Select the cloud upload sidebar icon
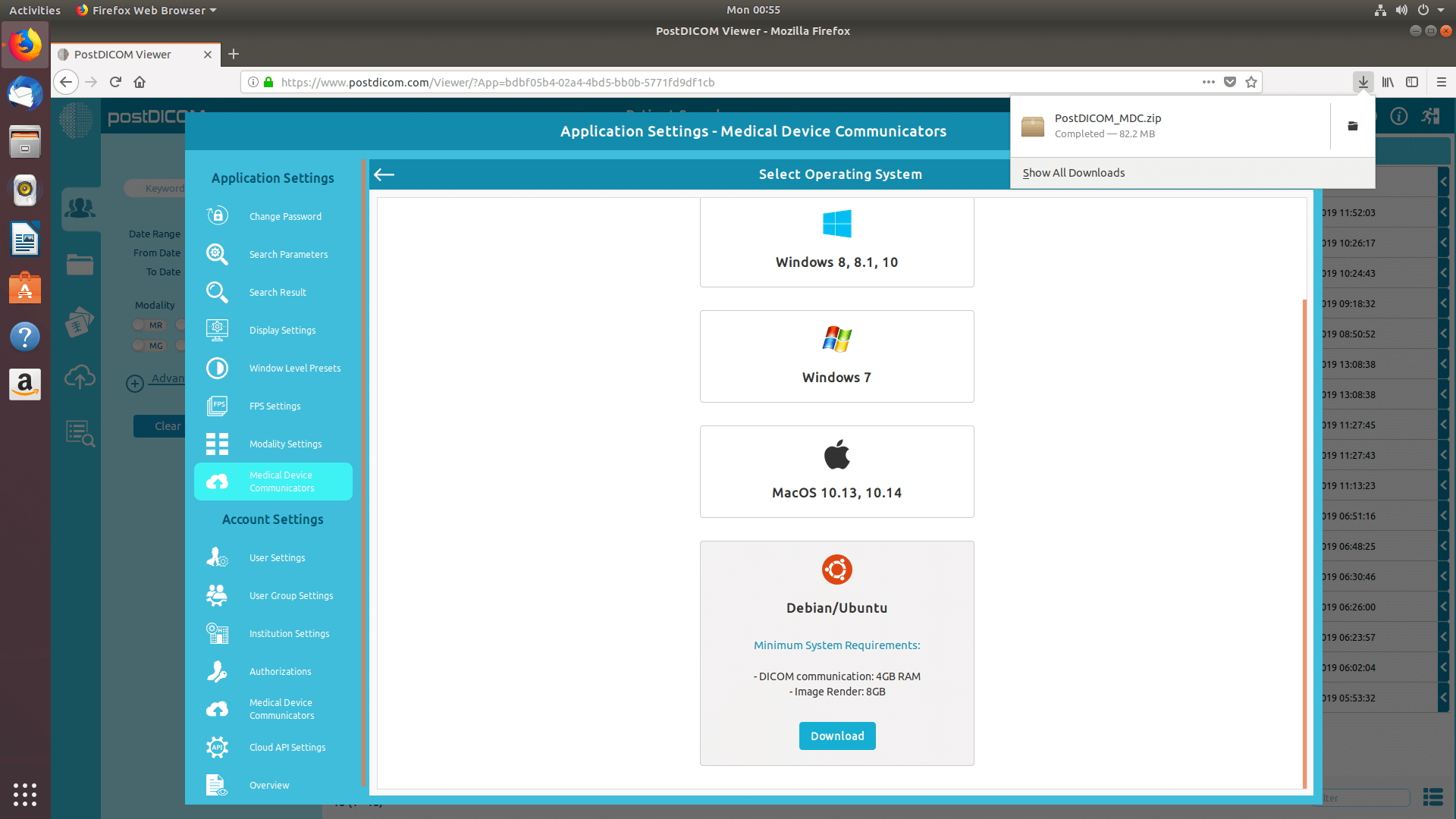This screenshot has height=819, width=1456. [80, 377]
